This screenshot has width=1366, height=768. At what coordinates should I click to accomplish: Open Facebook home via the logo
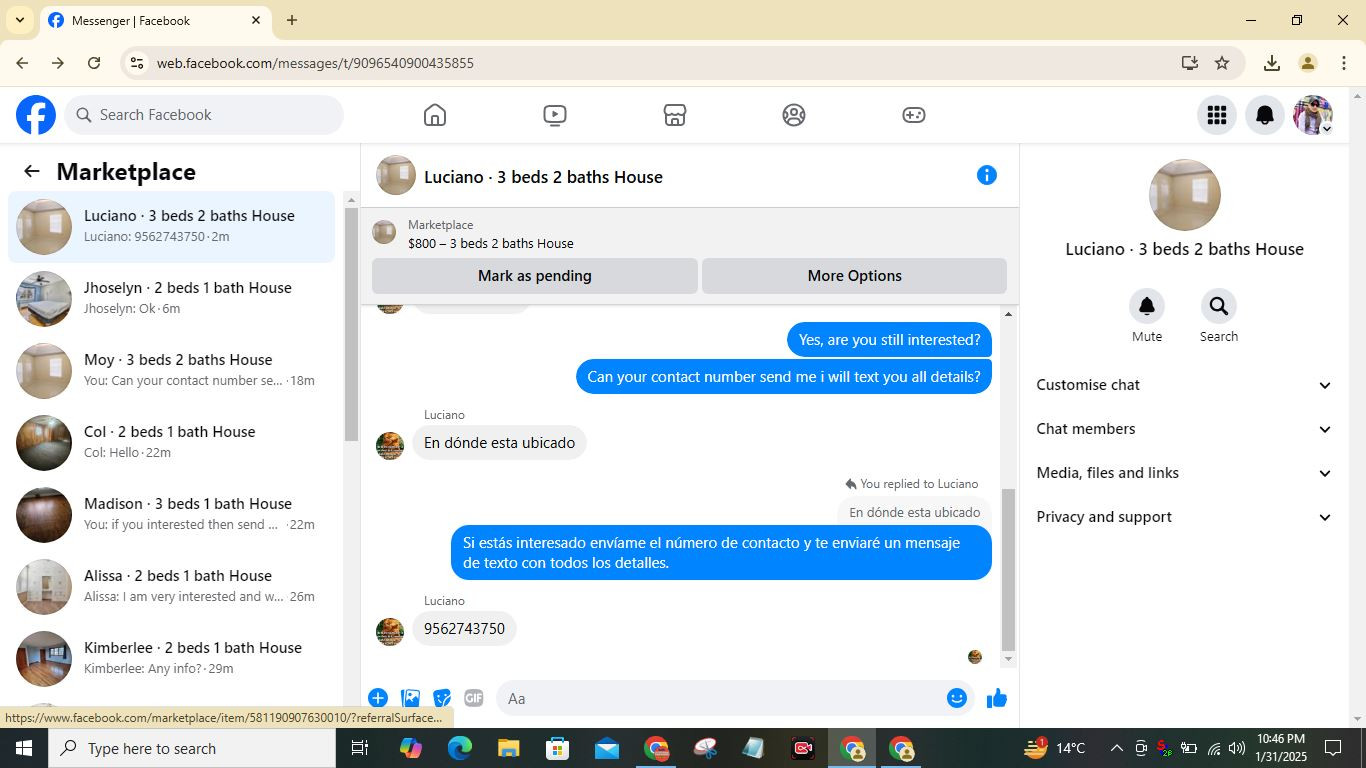(36, 115)
